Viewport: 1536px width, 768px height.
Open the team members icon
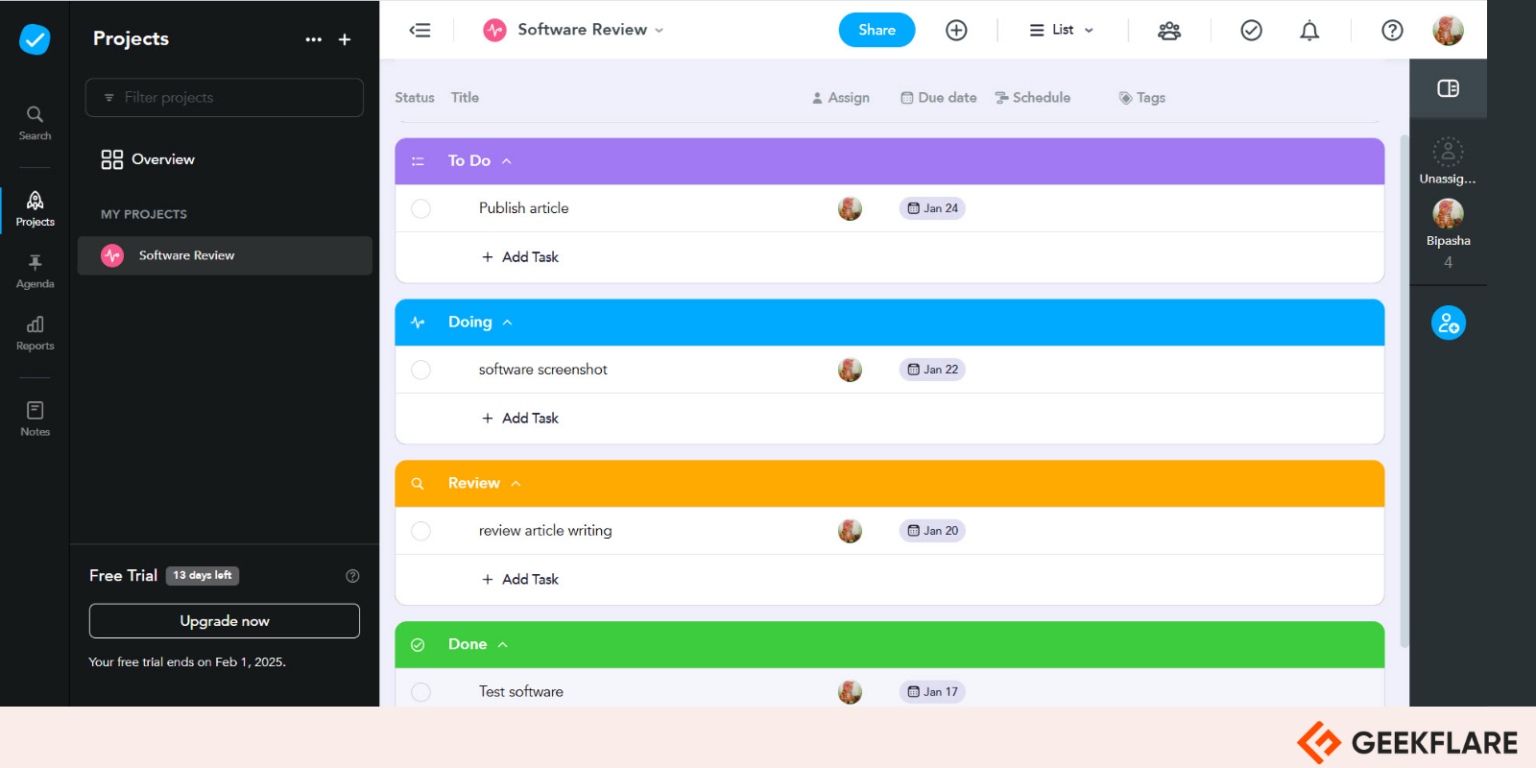pos(1169,30)
